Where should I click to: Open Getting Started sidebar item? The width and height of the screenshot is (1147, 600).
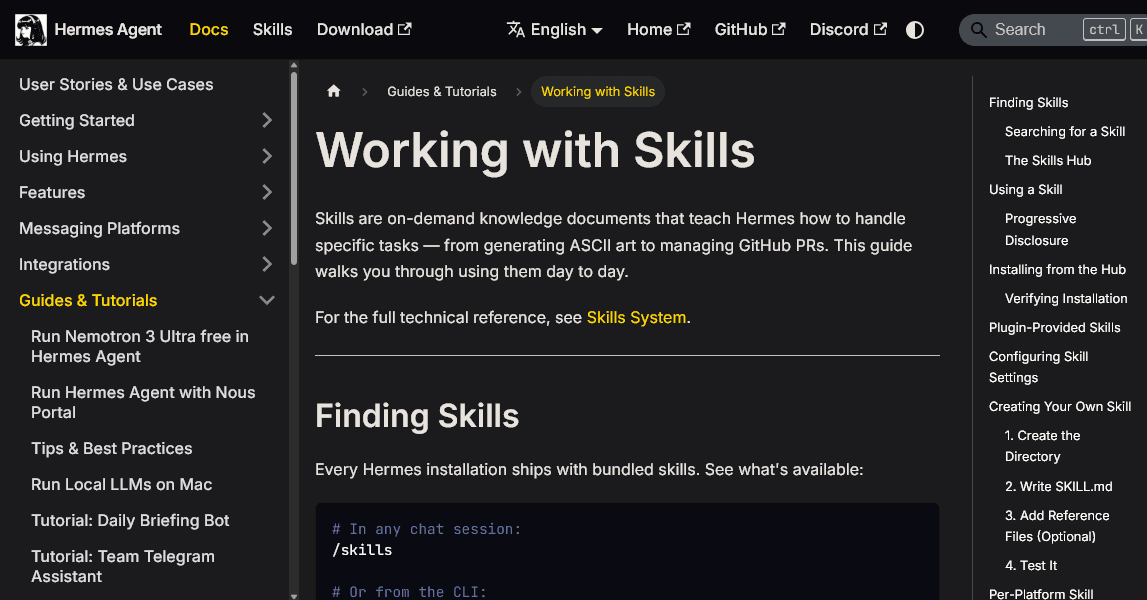coord(77,120)
